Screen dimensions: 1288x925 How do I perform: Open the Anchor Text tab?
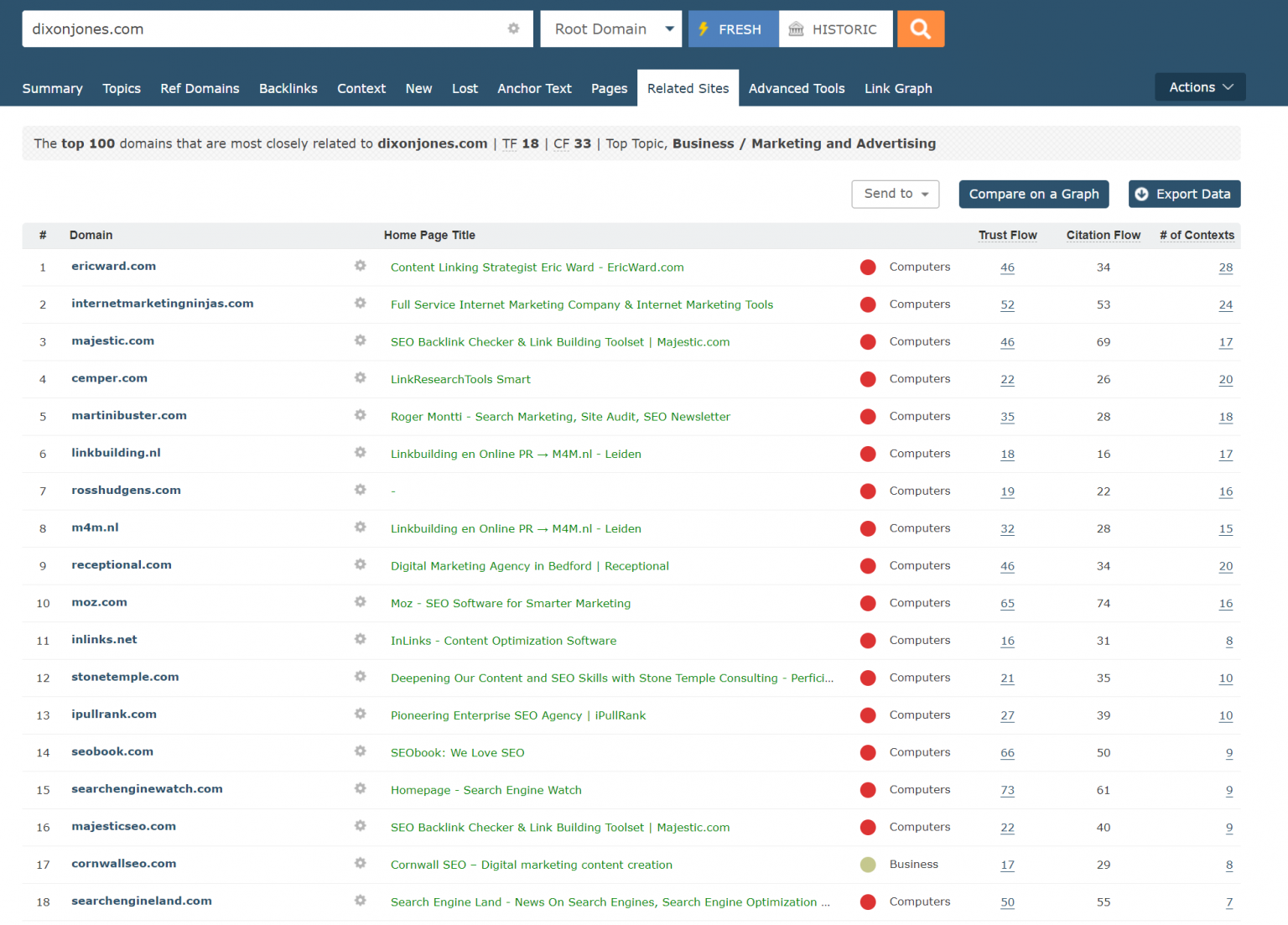point(534,88)
